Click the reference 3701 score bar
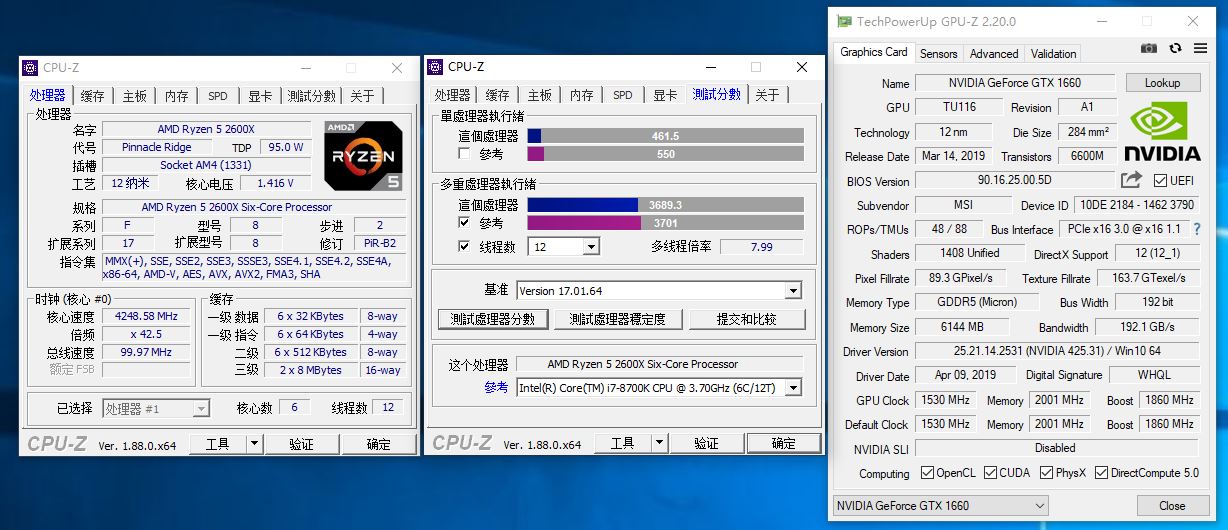This screenshot has width=1228, height=530. (x=665, y=222)
